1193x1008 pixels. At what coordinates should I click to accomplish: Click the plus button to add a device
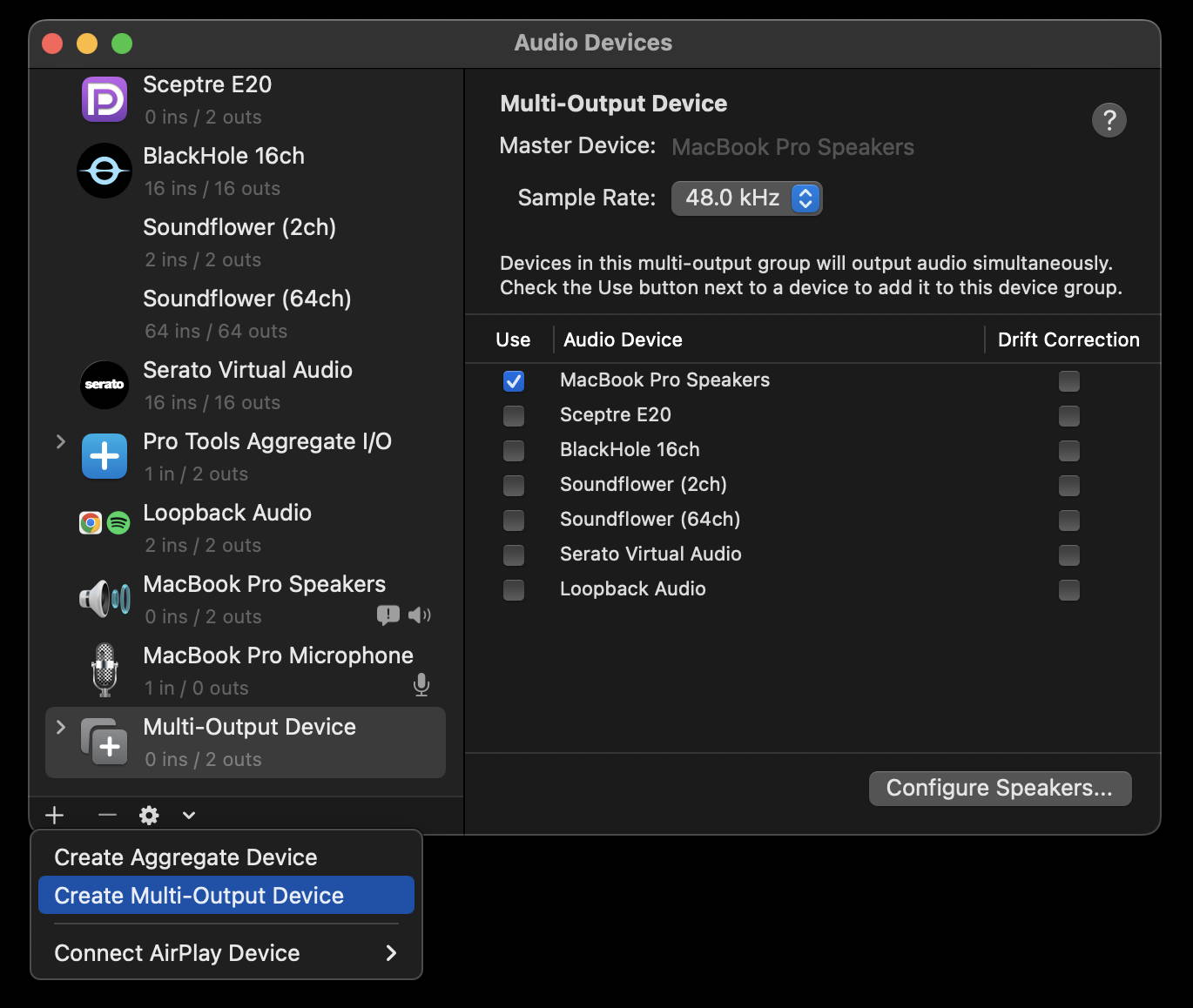[x=55, y=815]
